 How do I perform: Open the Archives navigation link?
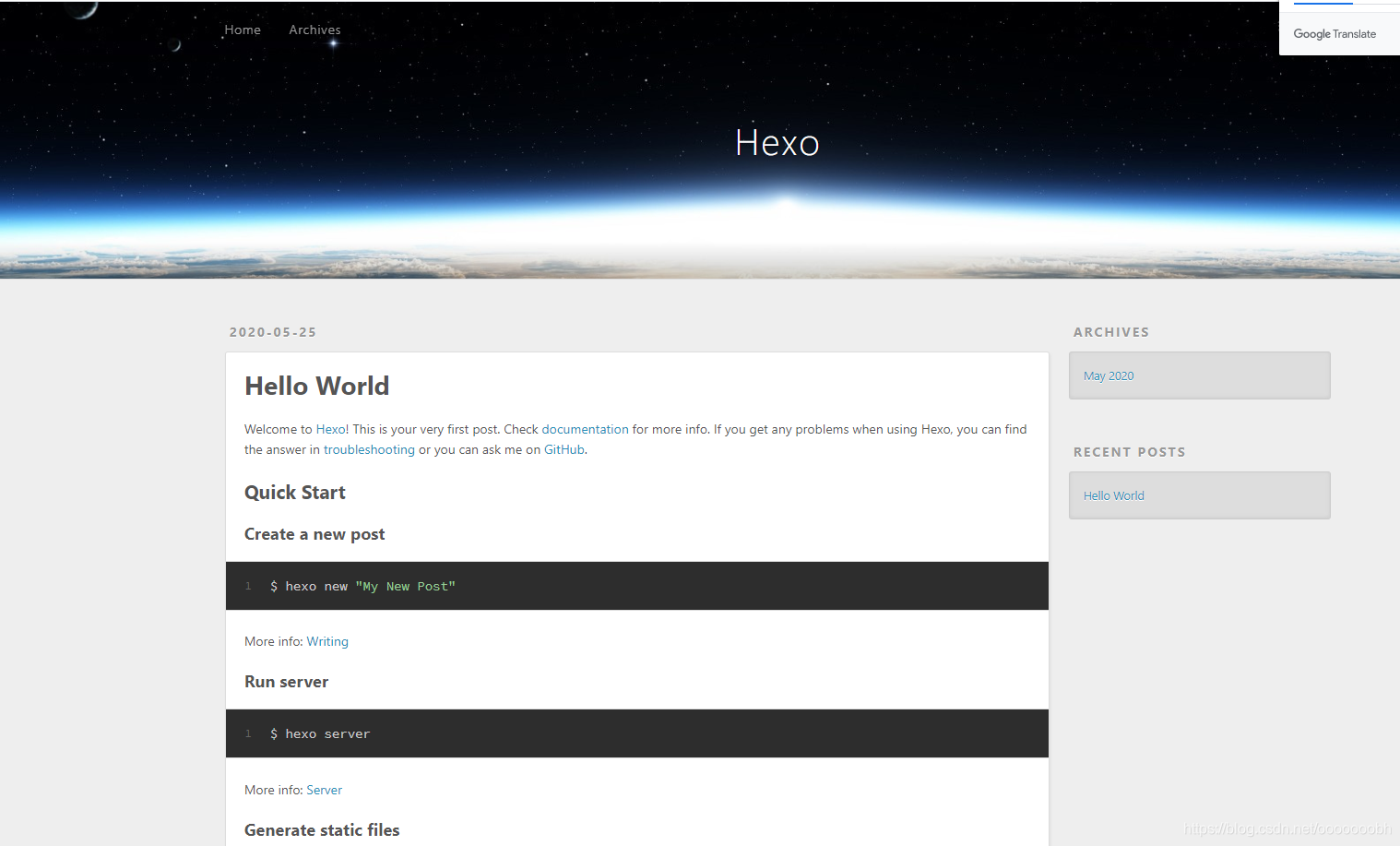click(x=314, y=30)
